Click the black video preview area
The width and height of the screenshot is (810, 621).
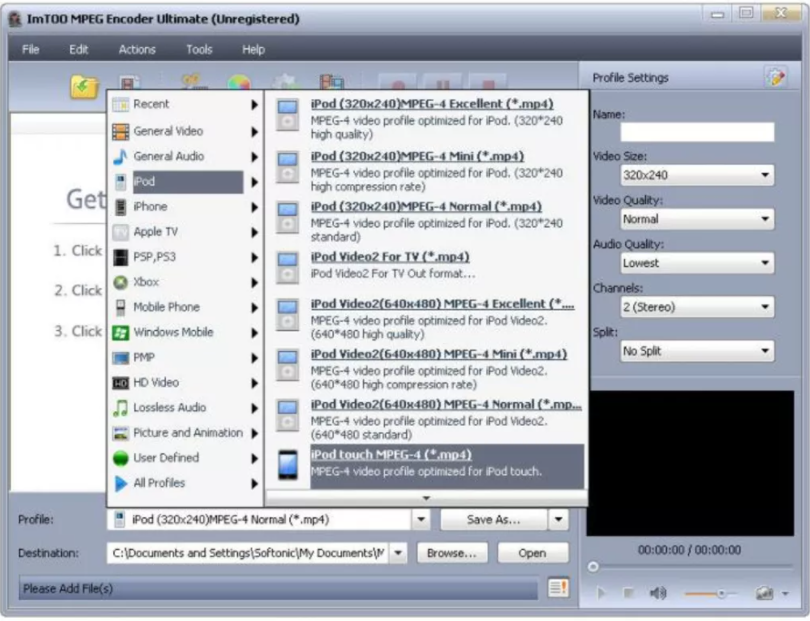[690, 463]
